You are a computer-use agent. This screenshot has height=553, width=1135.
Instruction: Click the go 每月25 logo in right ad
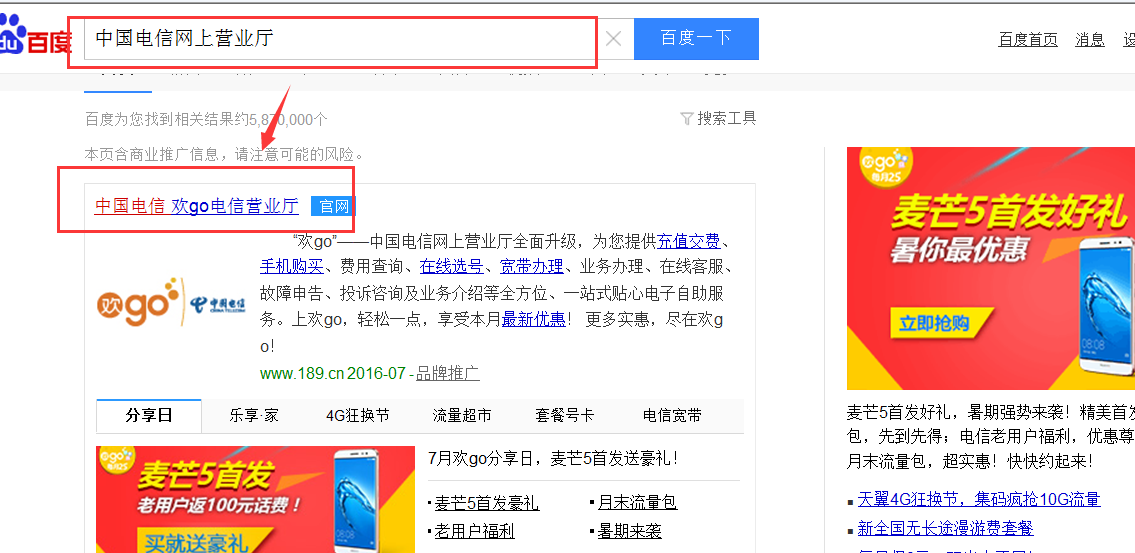(x=884, y=165)
